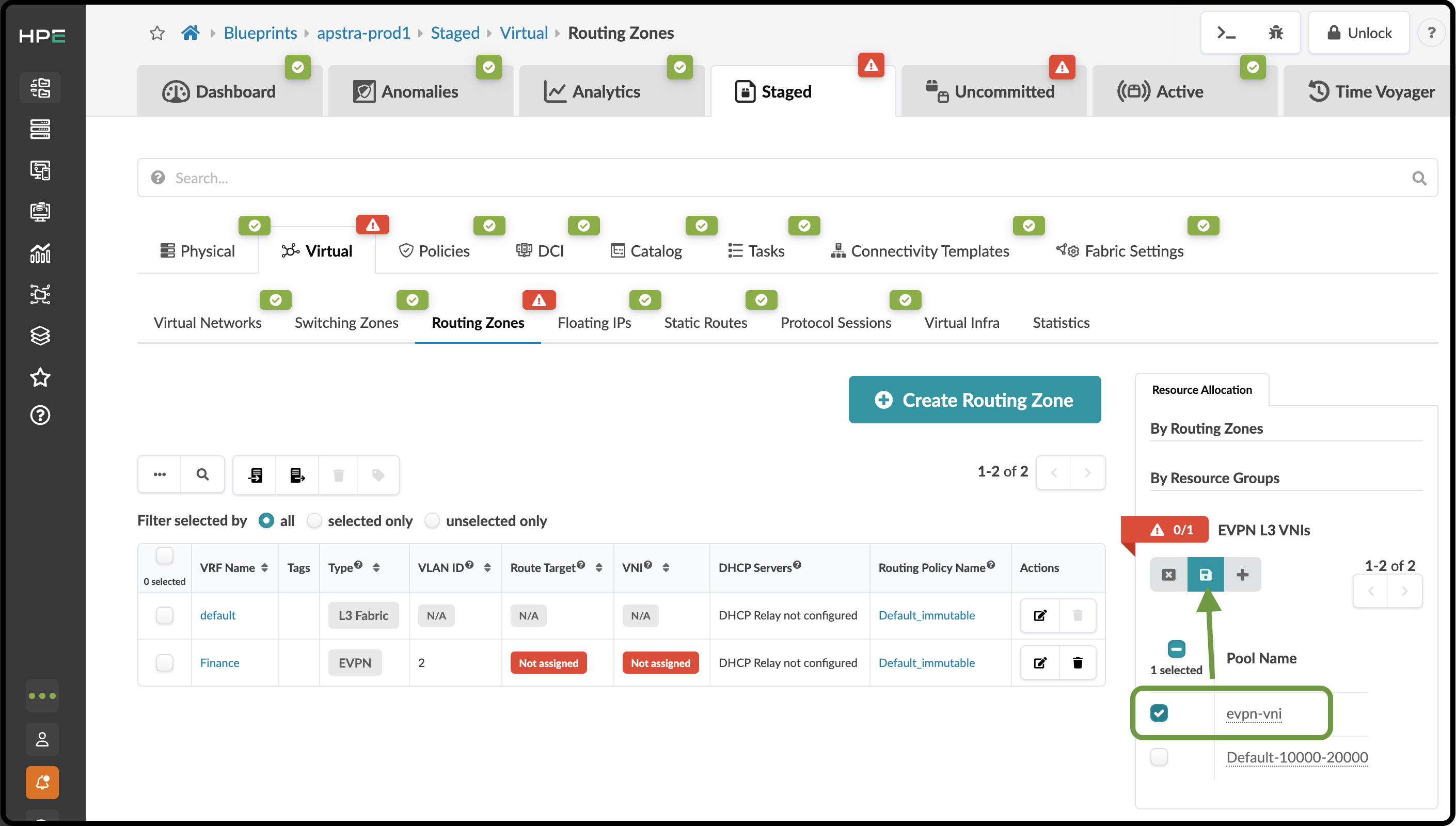Select the 'selected only' filter radio
This screenshot has height=826, width=1456.
314,521
